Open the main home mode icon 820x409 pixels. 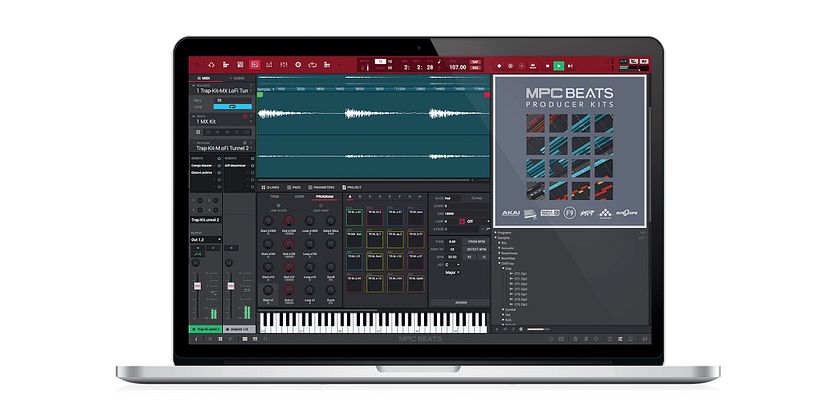[x=211, y=65]
